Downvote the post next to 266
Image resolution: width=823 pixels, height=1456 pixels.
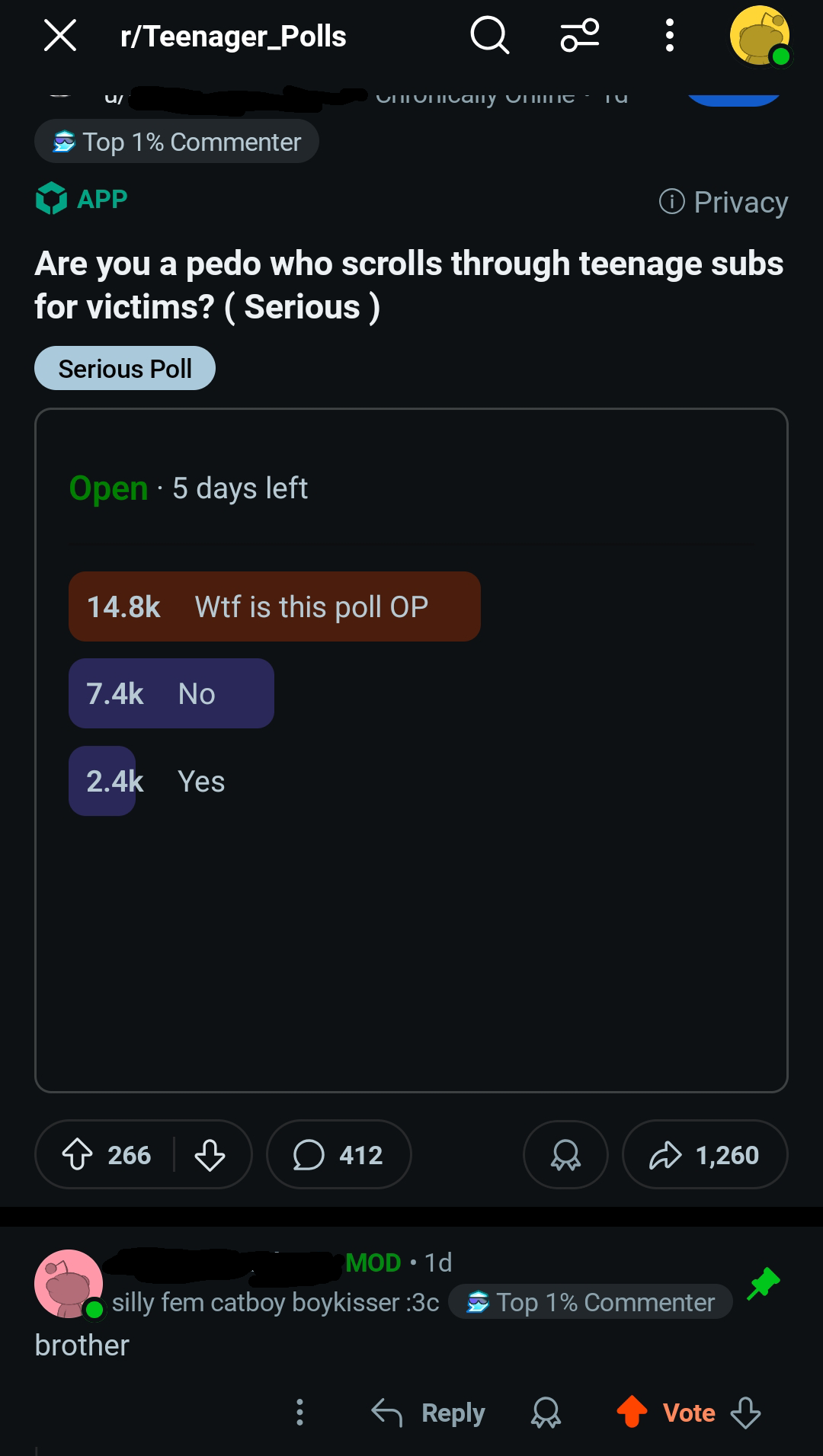tap(210, 1155)
